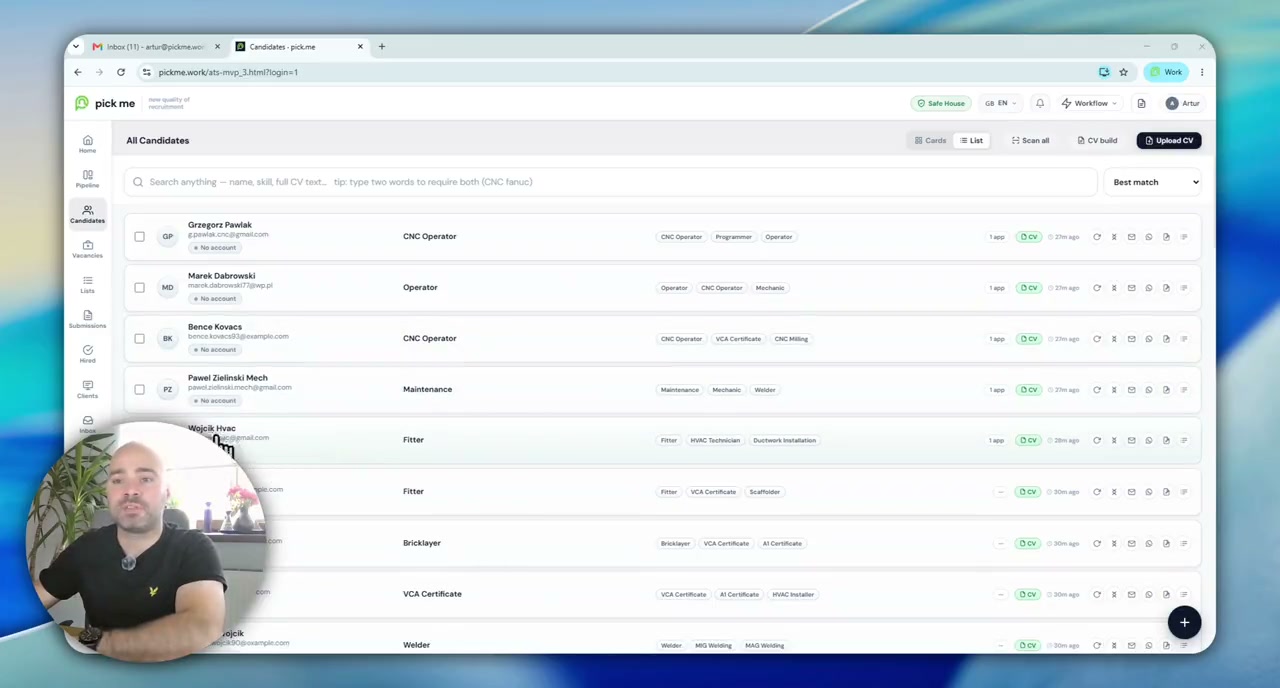Click the Scaffolder skill tag
Image resolution: width=1280 pixels, height=688 pixels.
(764, 492)
